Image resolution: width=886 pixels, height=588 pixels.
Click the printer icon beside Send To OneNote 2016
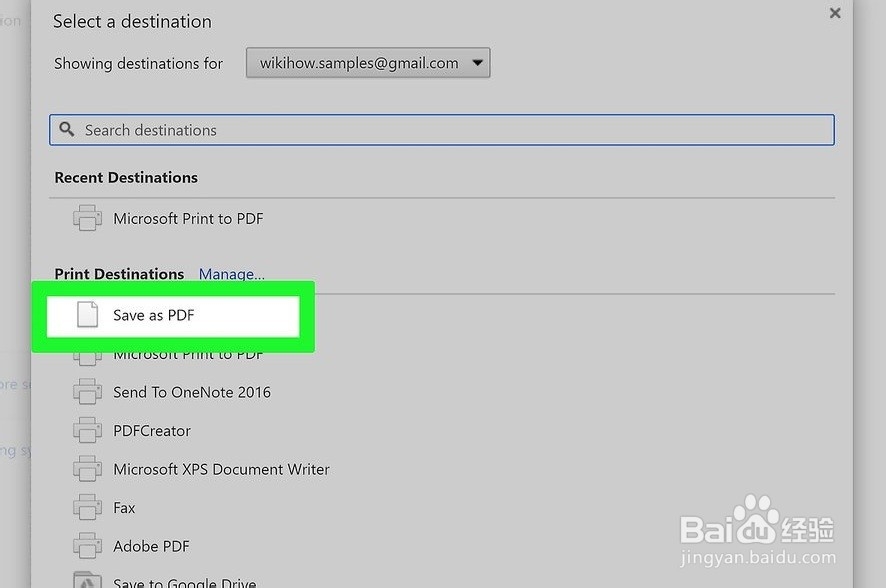tap(88, 391)
